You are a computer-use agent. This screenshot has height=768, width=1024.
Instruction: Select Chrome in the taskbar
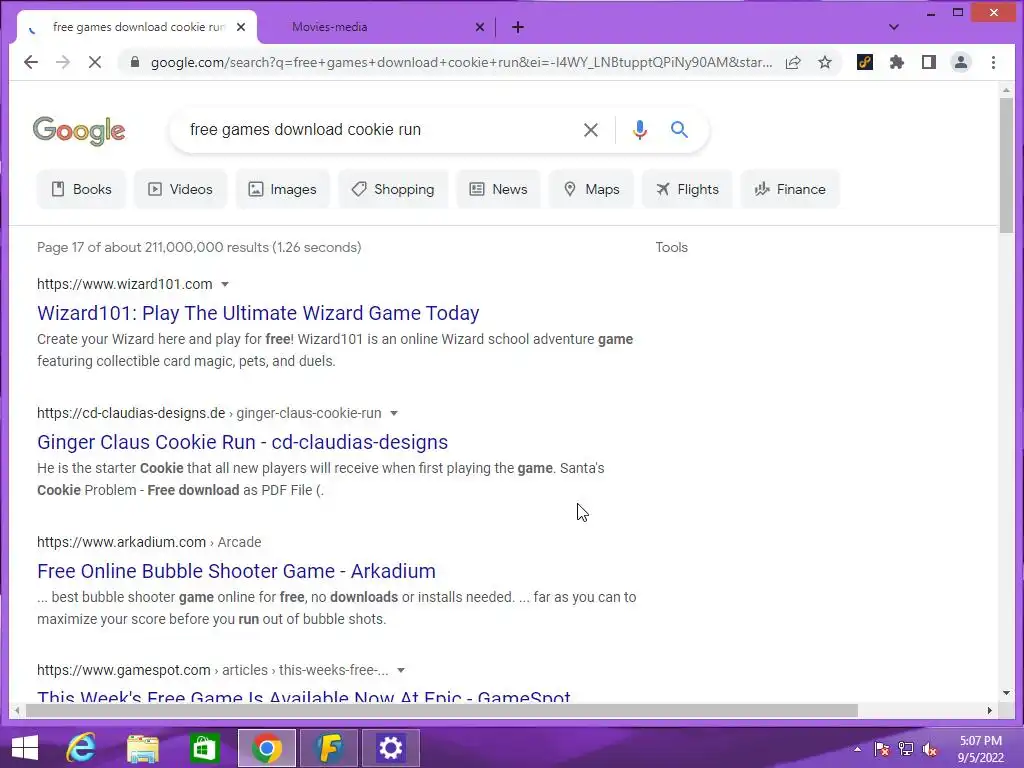click(x=266, y=748)
